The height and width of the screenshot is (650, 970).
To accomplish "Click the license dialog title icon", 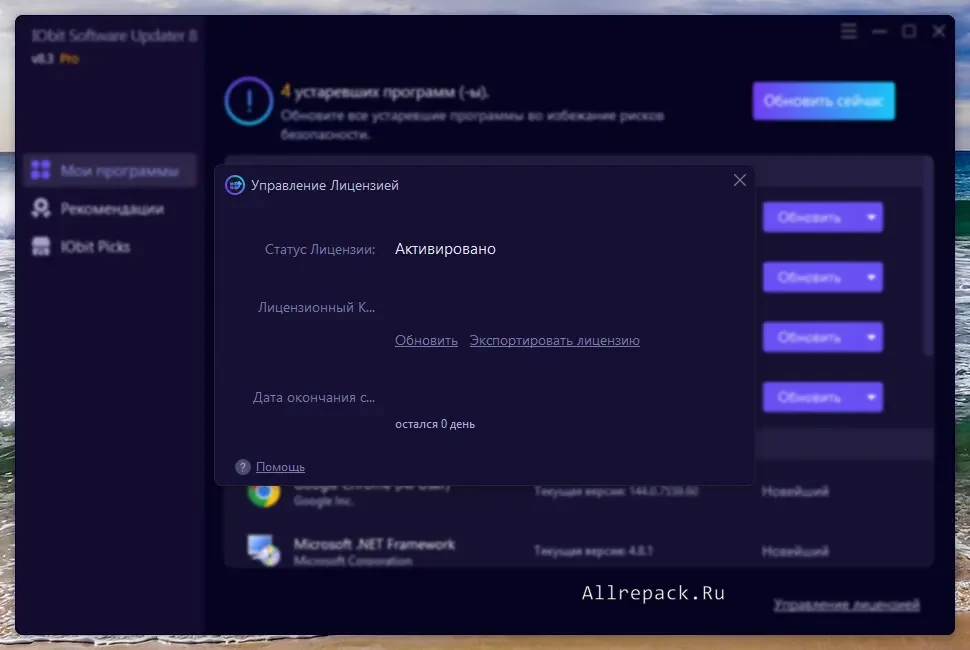I will tap(234, 185).
